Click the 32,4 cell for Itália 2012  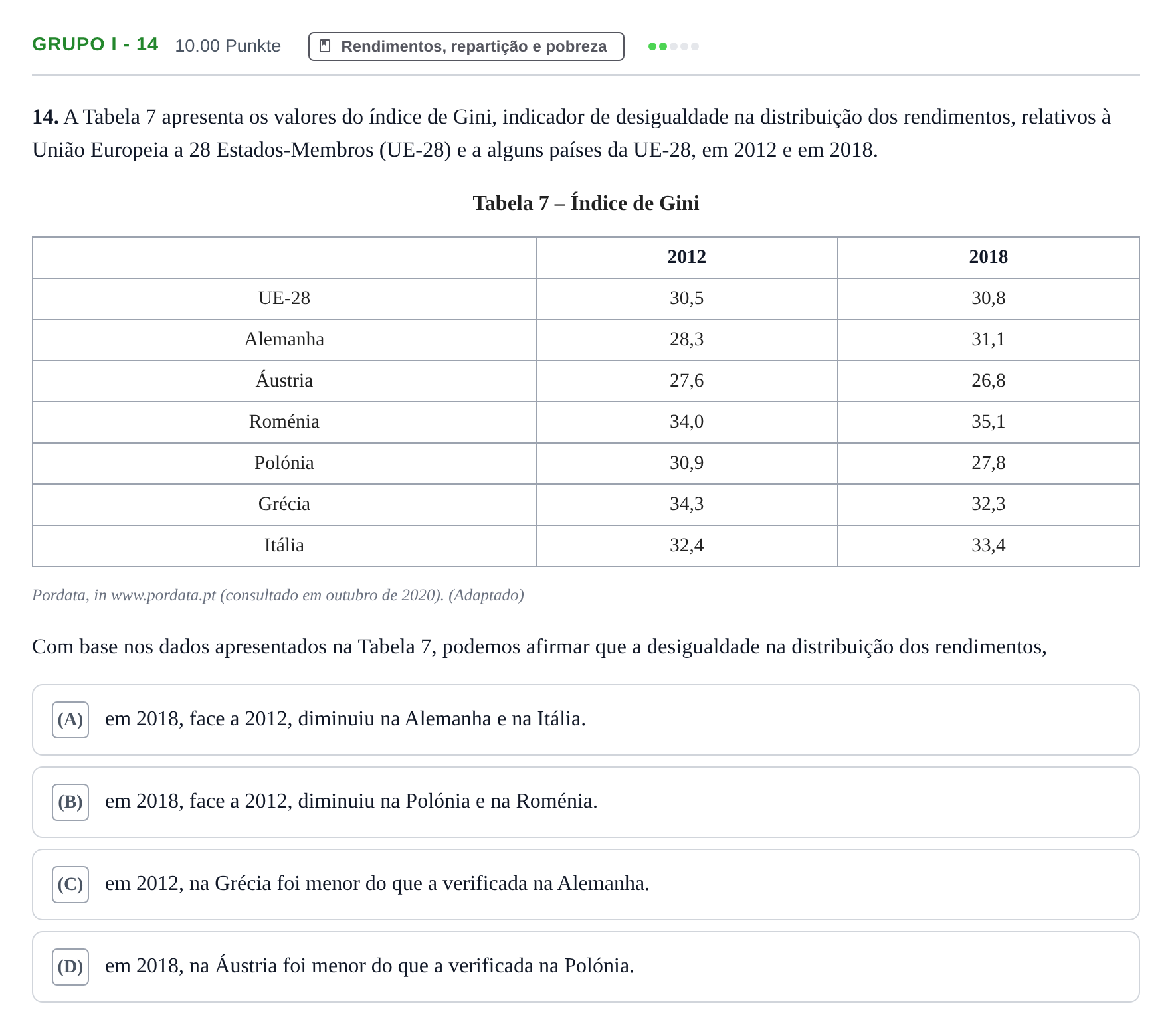[x=686, y=545]
